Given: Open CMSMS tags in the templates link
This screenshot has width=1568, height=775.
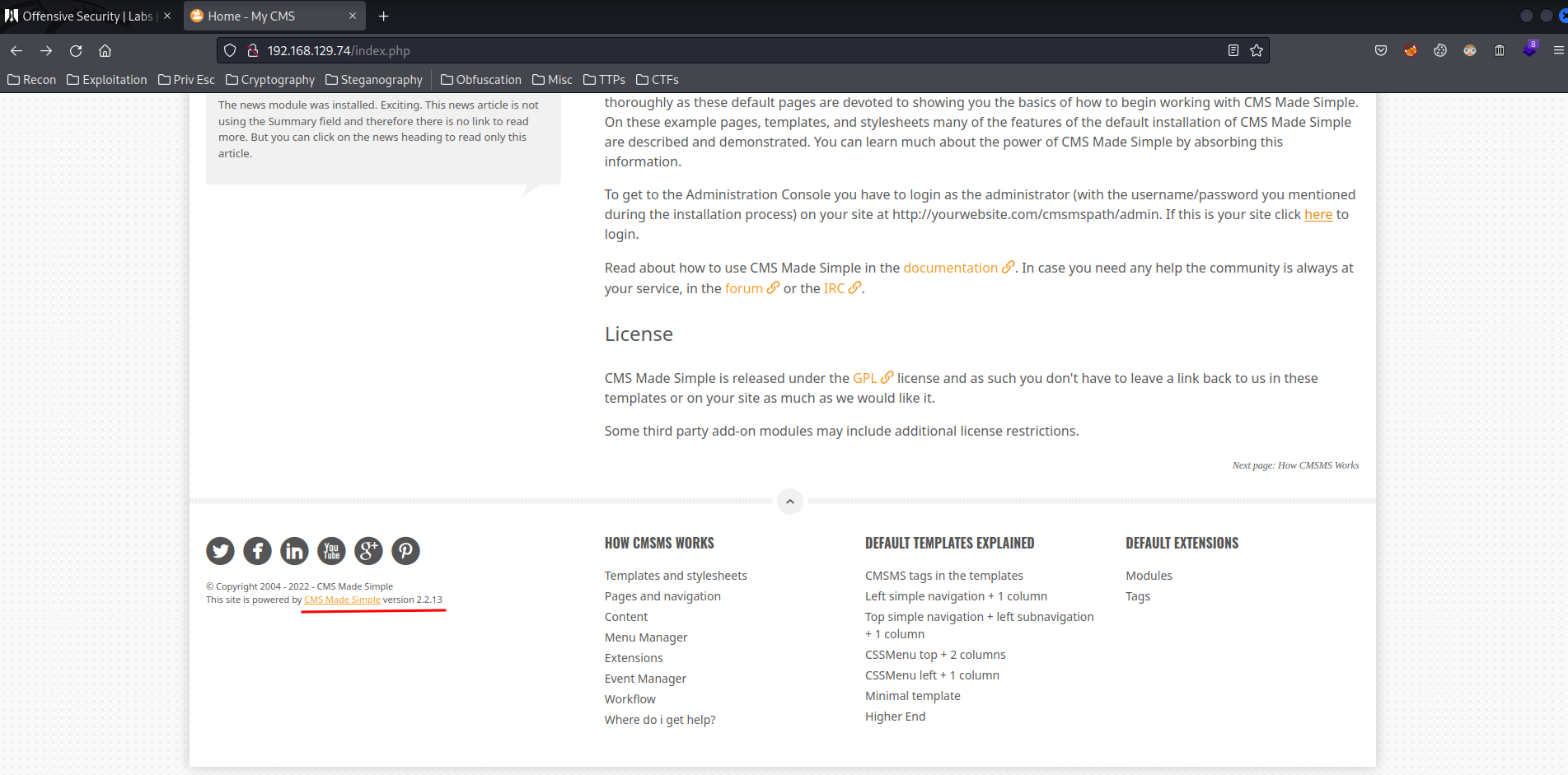Looking at the screenshot, I should point(944,576).
